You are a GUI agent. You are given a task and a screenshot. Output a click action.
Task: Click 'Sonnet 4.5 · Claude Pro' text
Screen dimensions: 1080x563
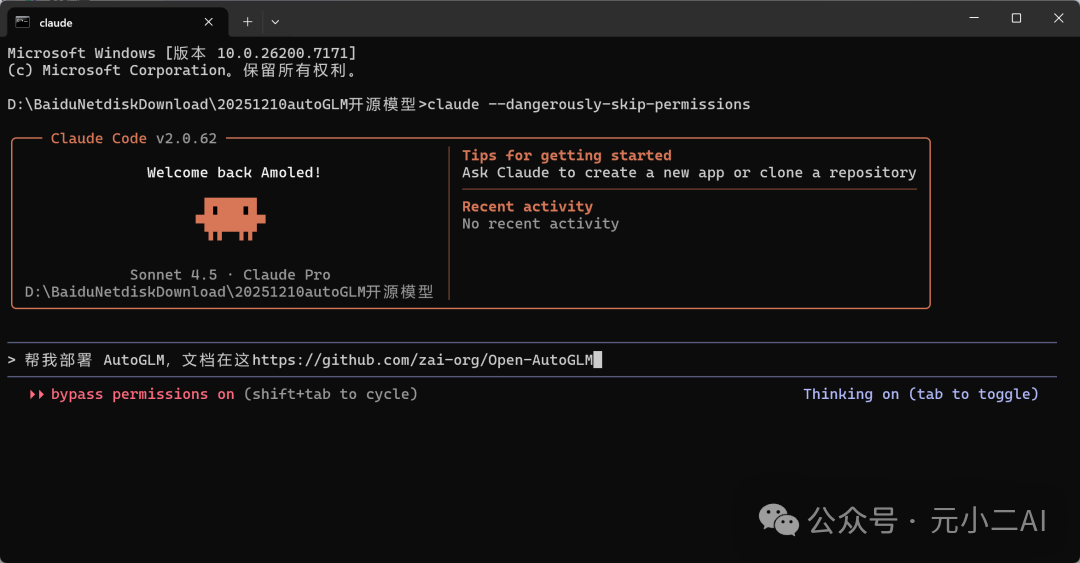click(x=230, y=274)
